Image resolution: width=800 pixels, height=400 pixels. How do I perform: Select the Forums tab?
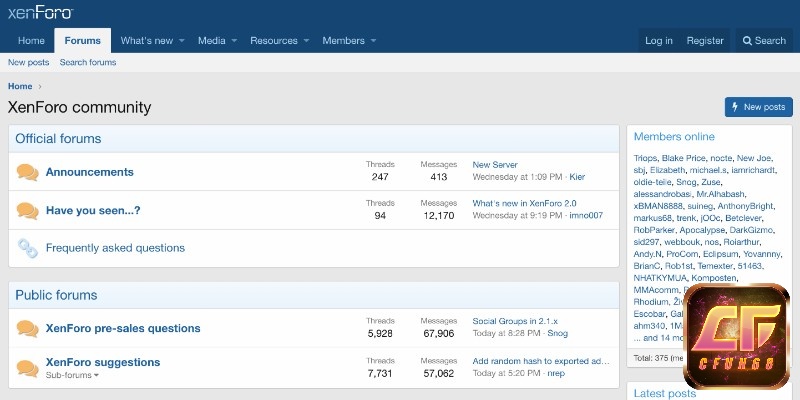83,41
